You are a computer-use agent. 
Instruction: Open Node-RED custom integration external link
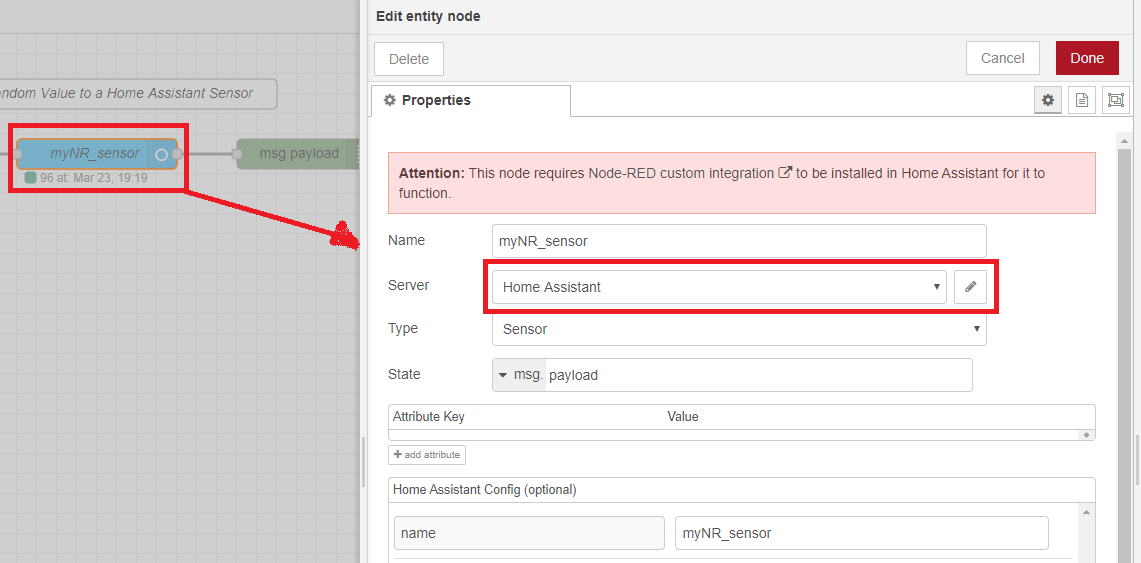784,173
